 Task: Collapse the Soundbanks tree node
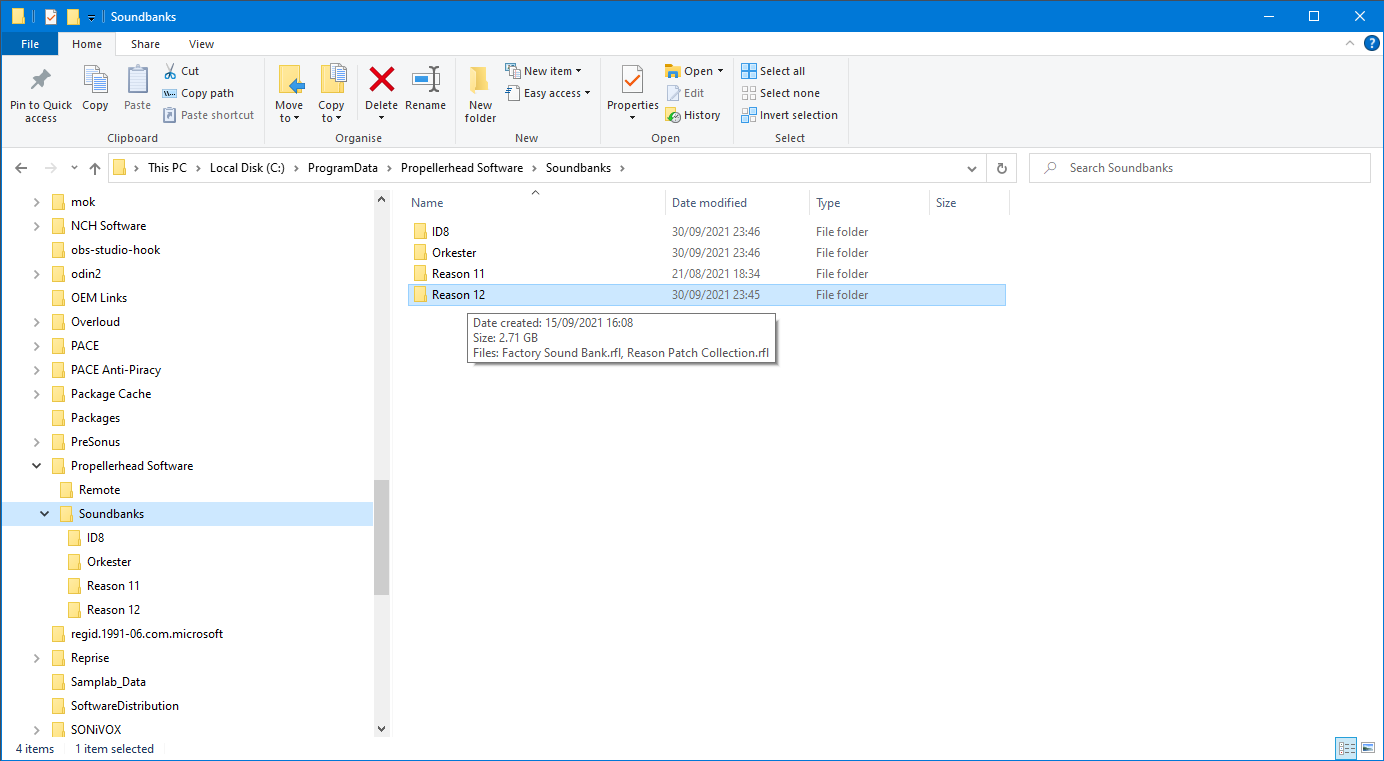45,514
